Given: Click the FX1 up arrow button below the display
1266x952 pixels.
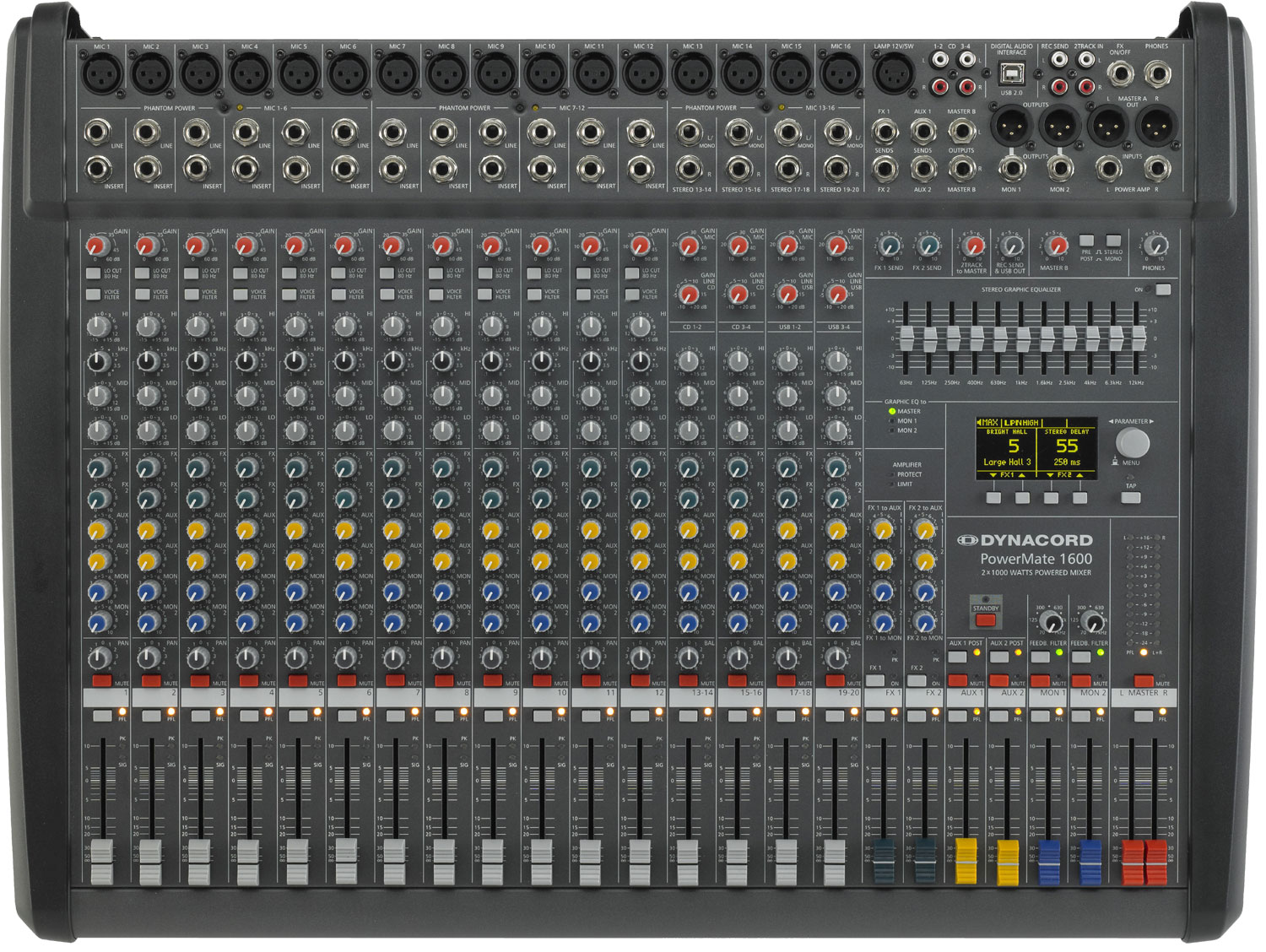Looking at the screenshot, I should pyautogui.click(x=1022, y=498).
